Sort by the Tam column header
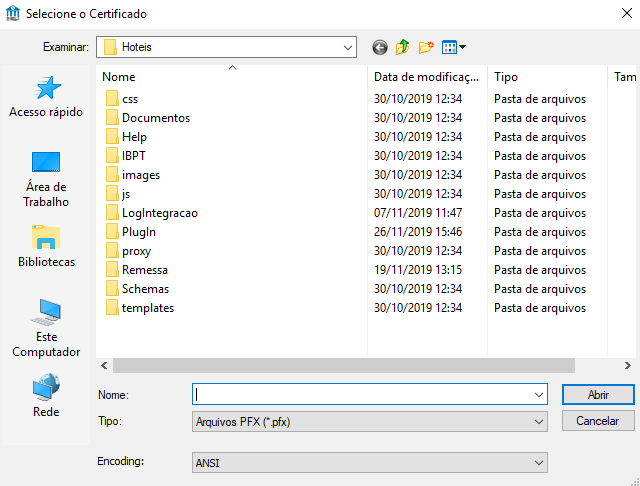Image resolution: width=640 pixels, height=486 pixels. coord(623,77)
